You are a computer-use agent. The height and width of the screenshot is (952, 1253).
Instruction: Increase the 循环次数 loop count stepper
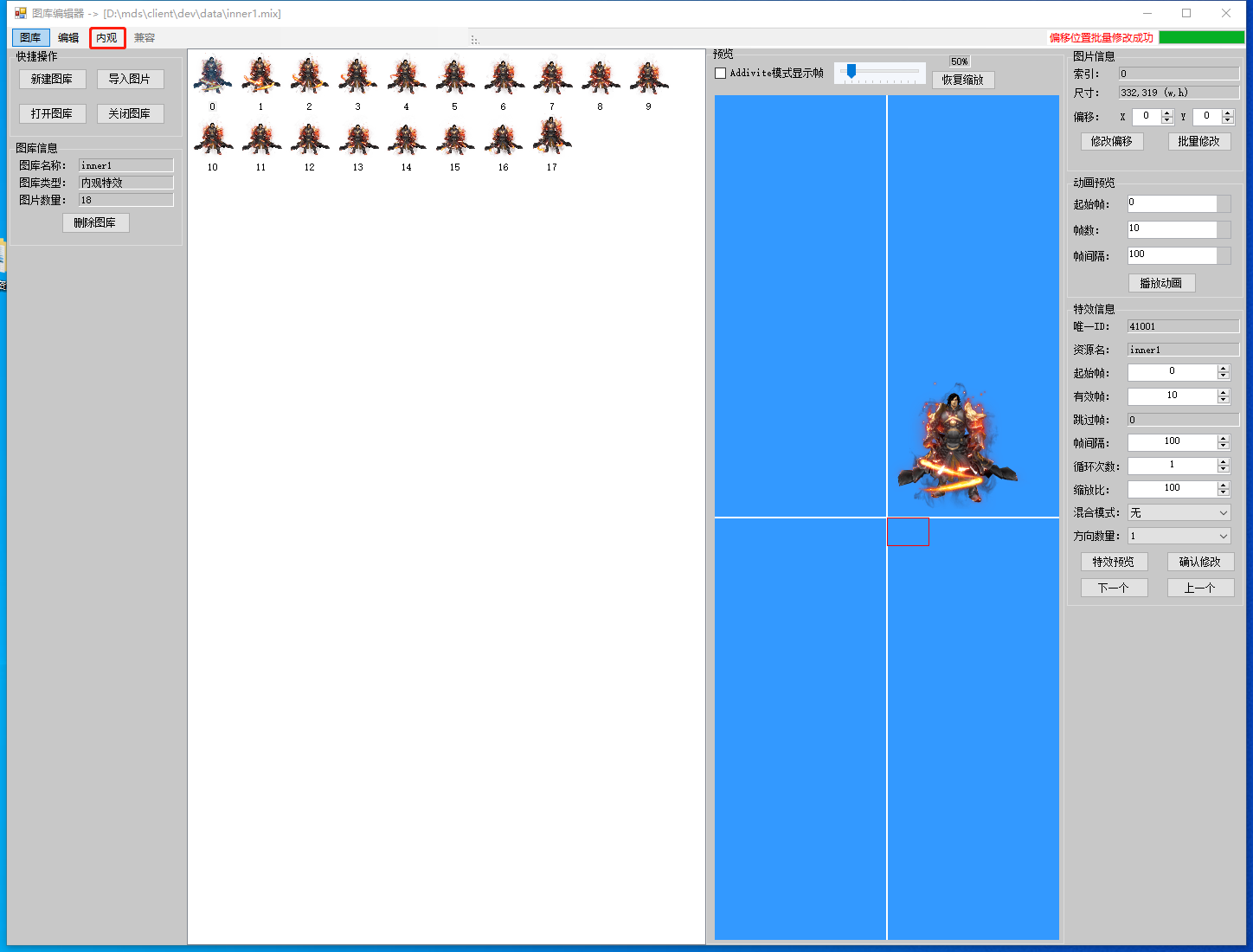tap(1223, 462)
